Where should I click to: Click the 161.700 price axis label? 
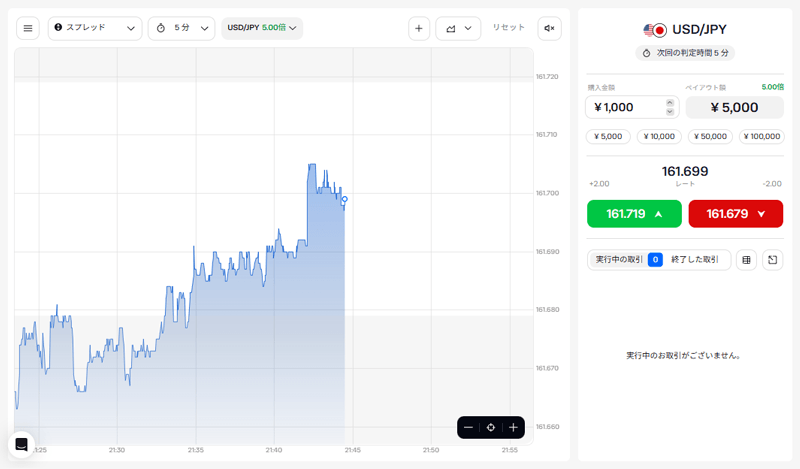click(x=547, y=193)
